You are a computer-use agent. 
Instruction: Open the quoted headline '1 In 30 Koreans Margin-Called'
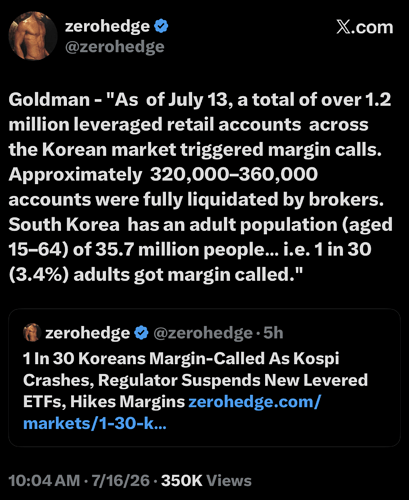[181, 359]
